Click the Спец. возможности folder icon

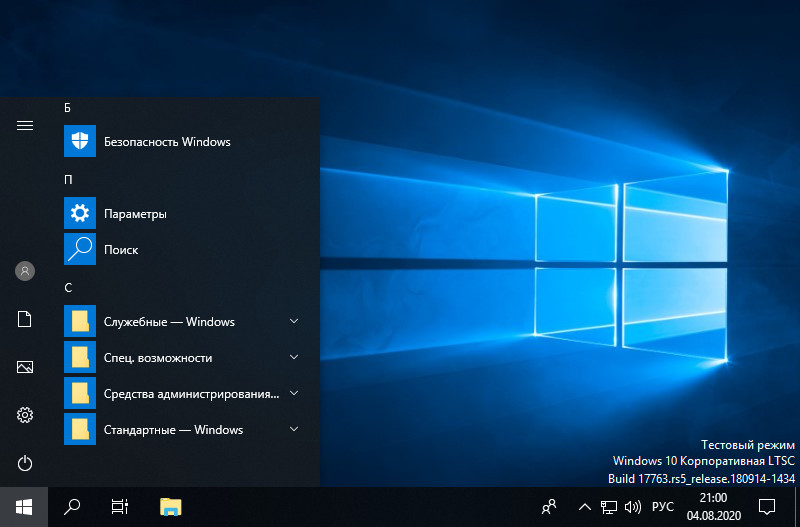(80, 357)
